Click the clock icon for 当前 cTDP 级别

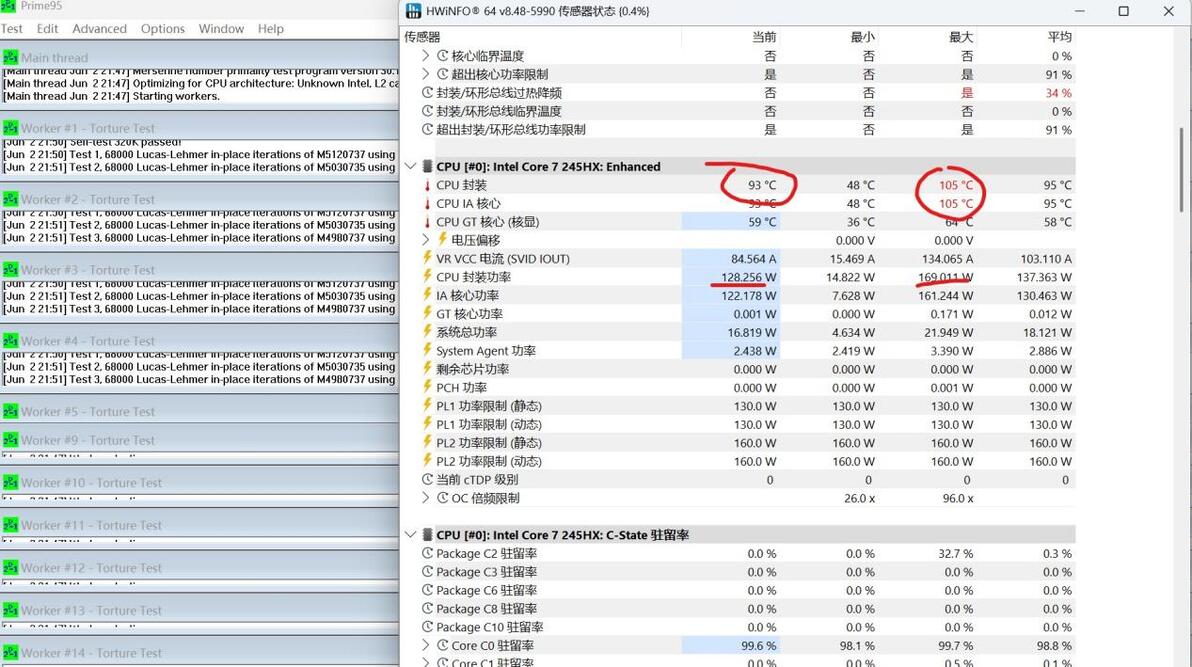tap(427, 480)
